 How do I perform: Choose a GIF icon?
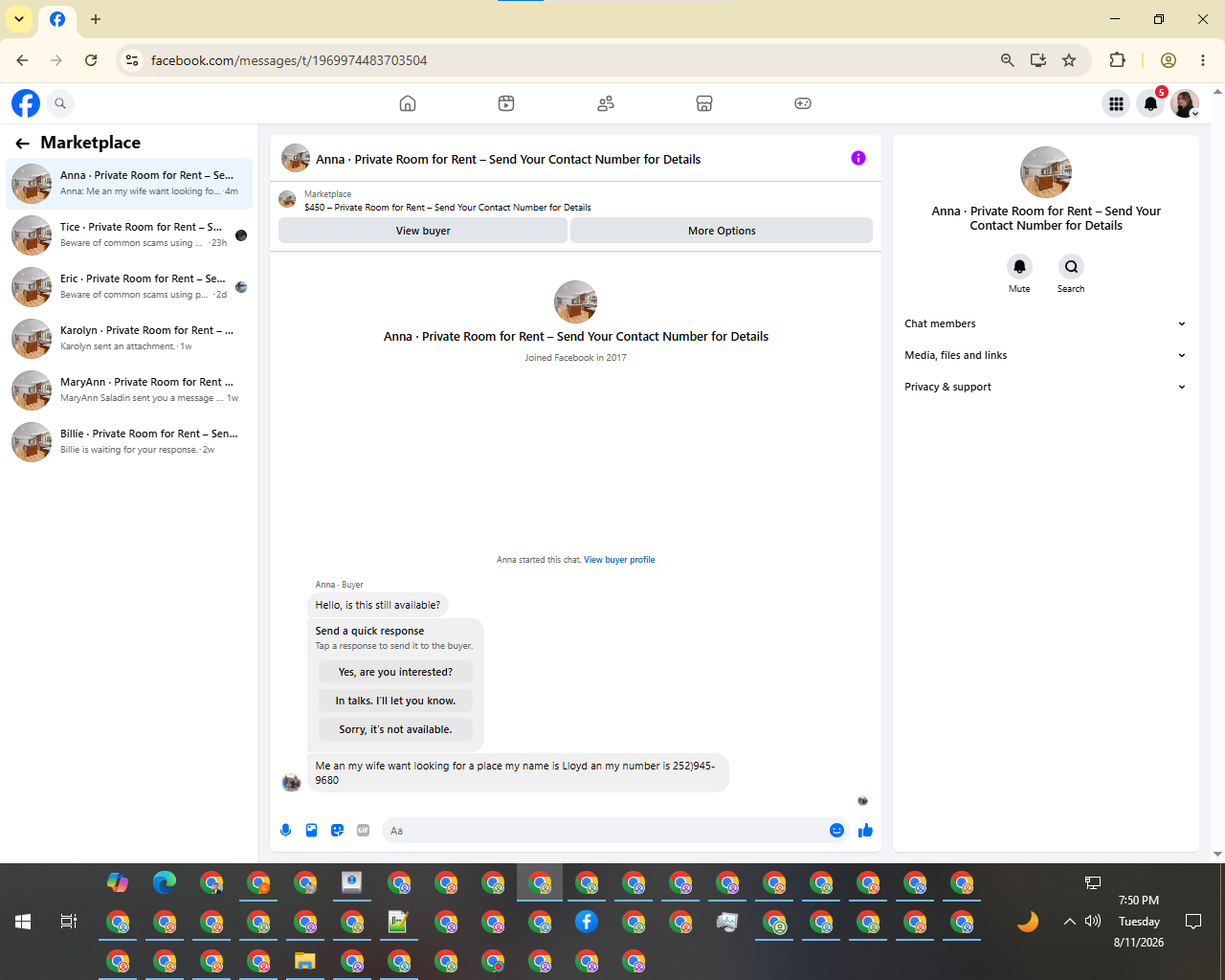coord(363,831)
